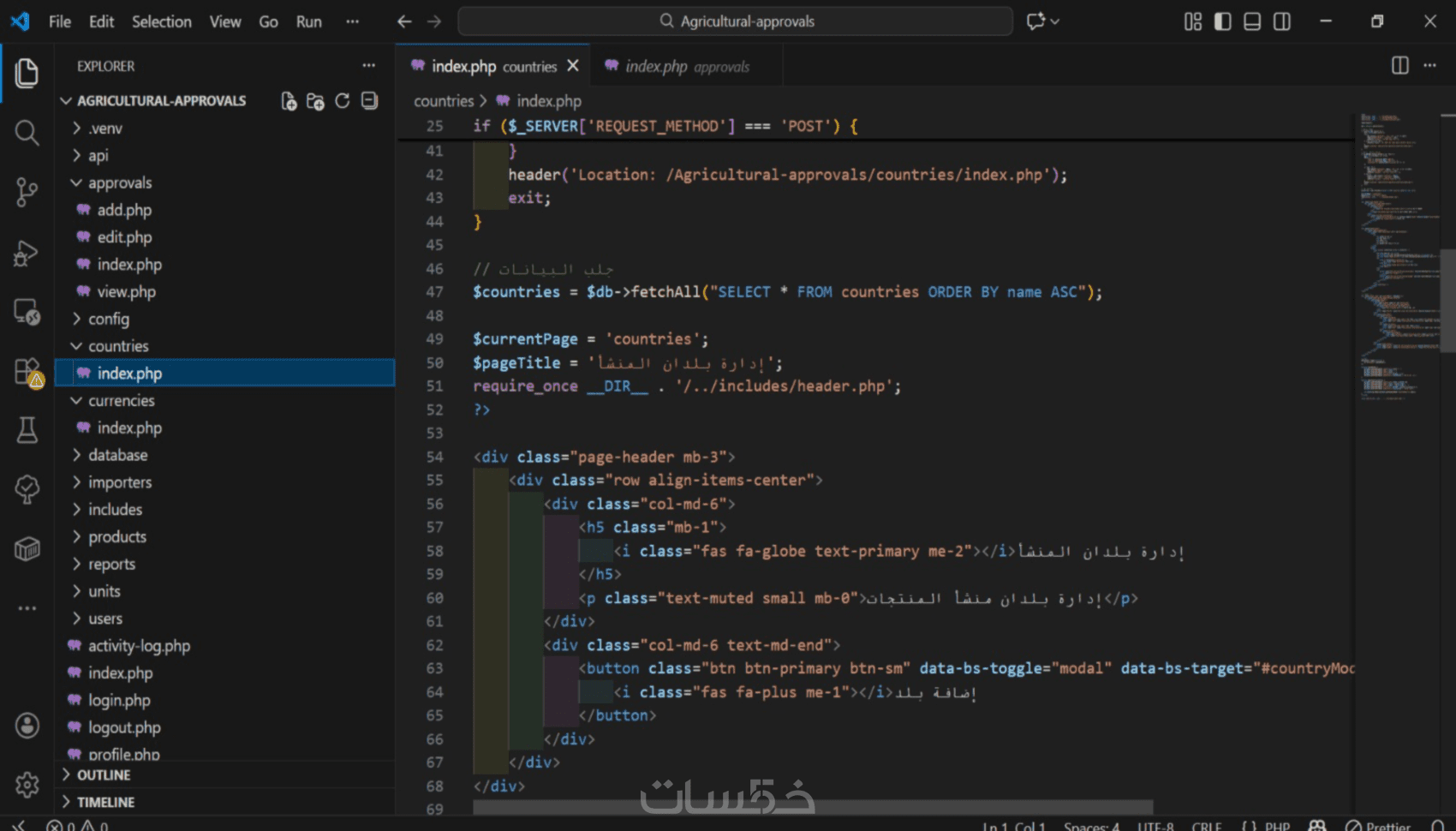Toggle the secondary side bar layout button
The height and width of the screenshot is (831, 1456).
[1282, 21]
